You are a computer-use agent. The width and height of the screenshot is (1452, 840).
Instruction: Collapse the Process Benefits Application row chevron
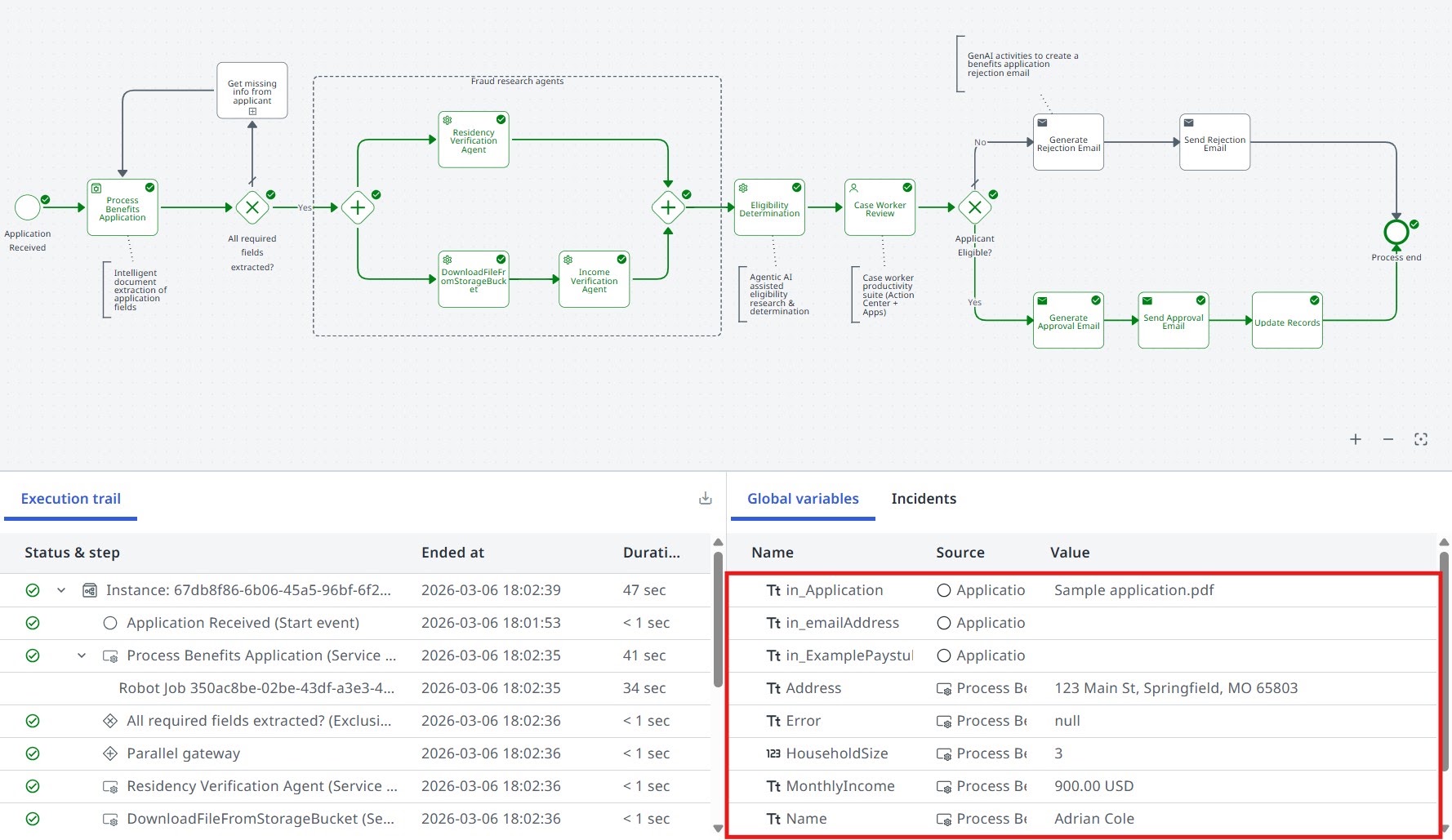click(x=82, y=656)
